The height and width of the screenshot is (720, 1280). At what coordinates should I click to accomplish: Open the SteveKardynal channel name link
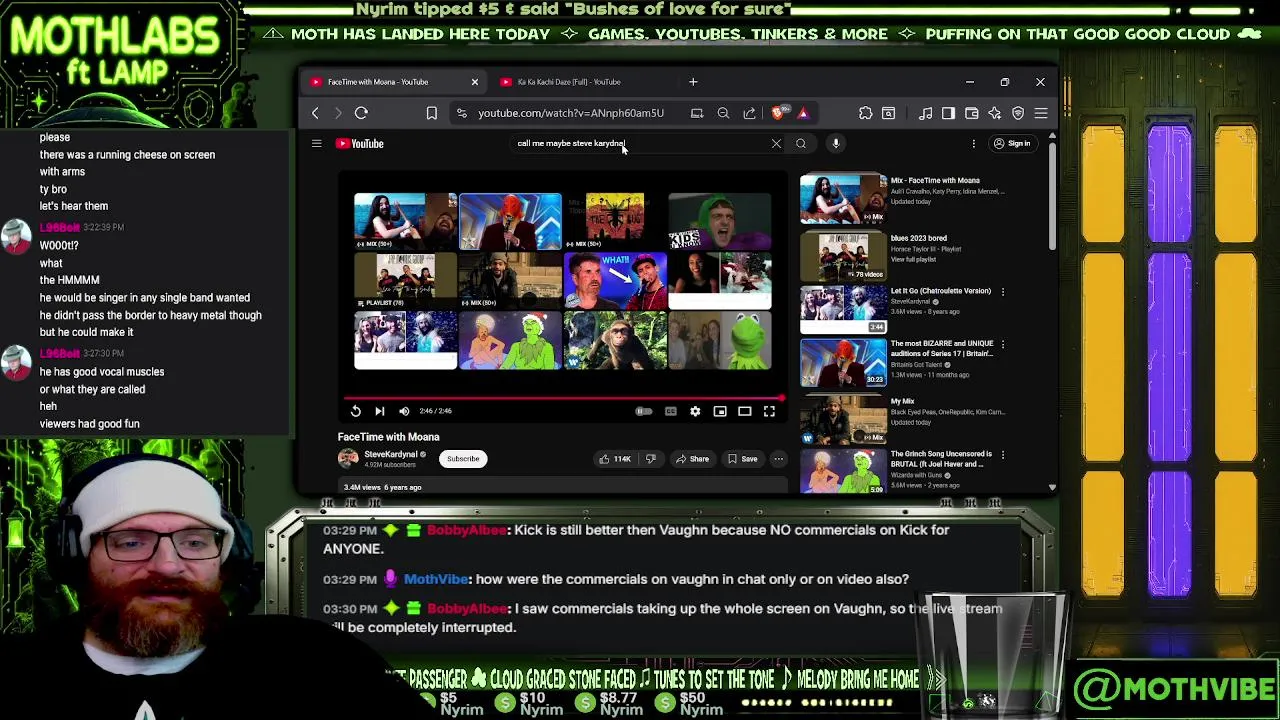pyautogui.click(x=391, y=454)
